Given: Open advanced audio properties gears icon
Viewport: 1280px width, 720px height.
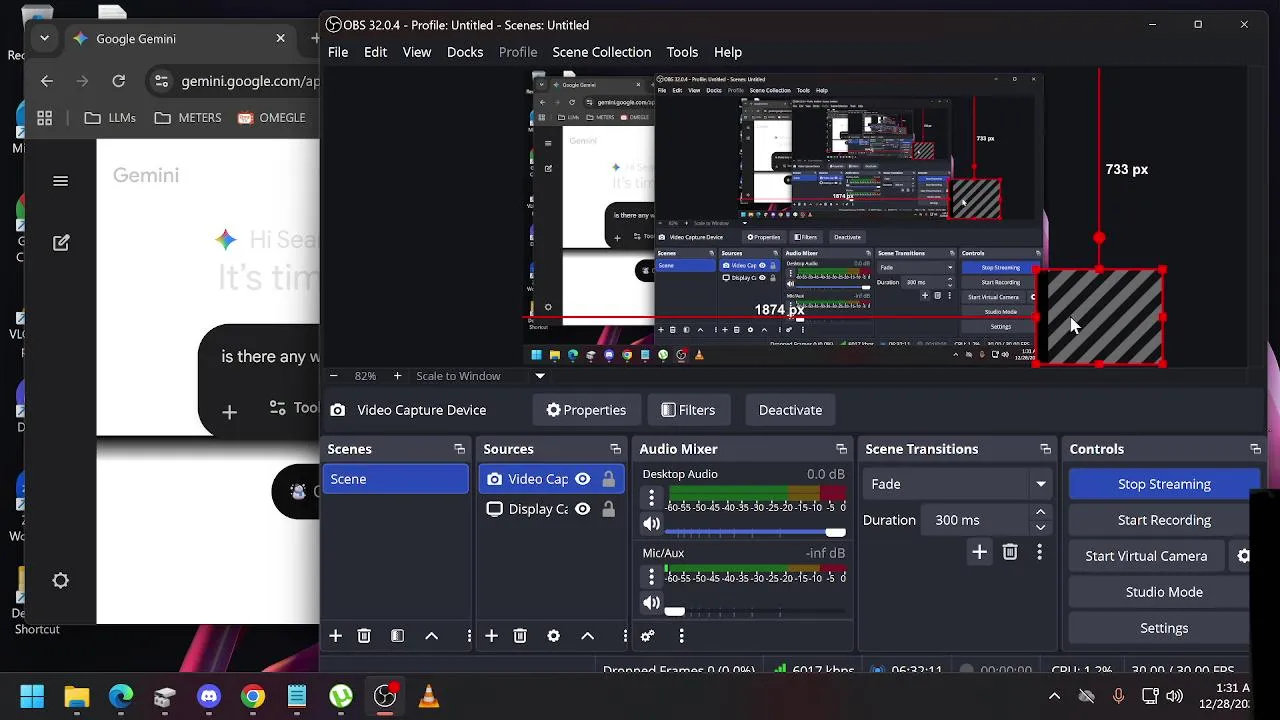Looking at the screenshot, I should pos(648,636).
